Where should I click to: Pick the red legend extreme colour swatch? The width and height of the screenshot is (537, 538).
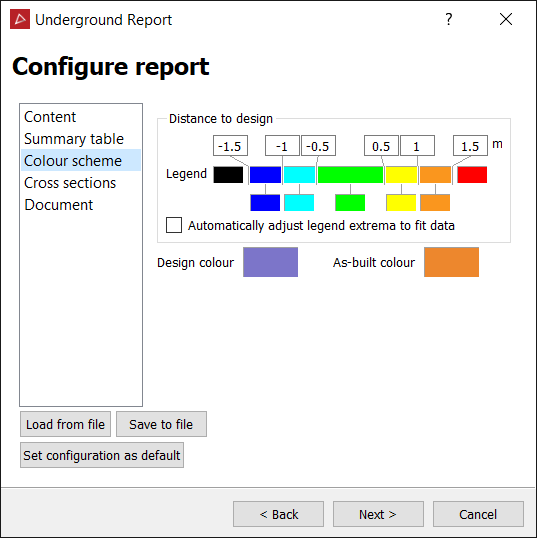472,175
